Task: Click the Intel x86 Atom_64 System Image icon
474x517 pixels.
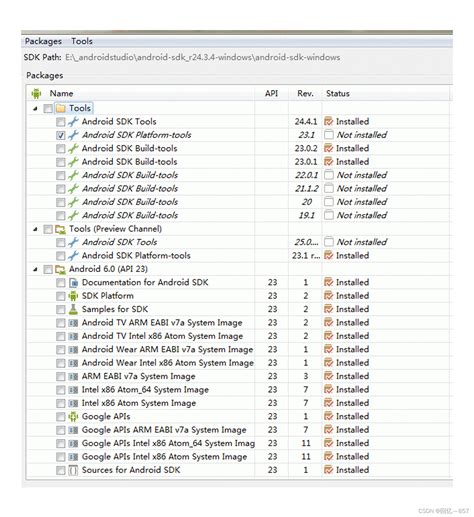Action: [73, 390]
